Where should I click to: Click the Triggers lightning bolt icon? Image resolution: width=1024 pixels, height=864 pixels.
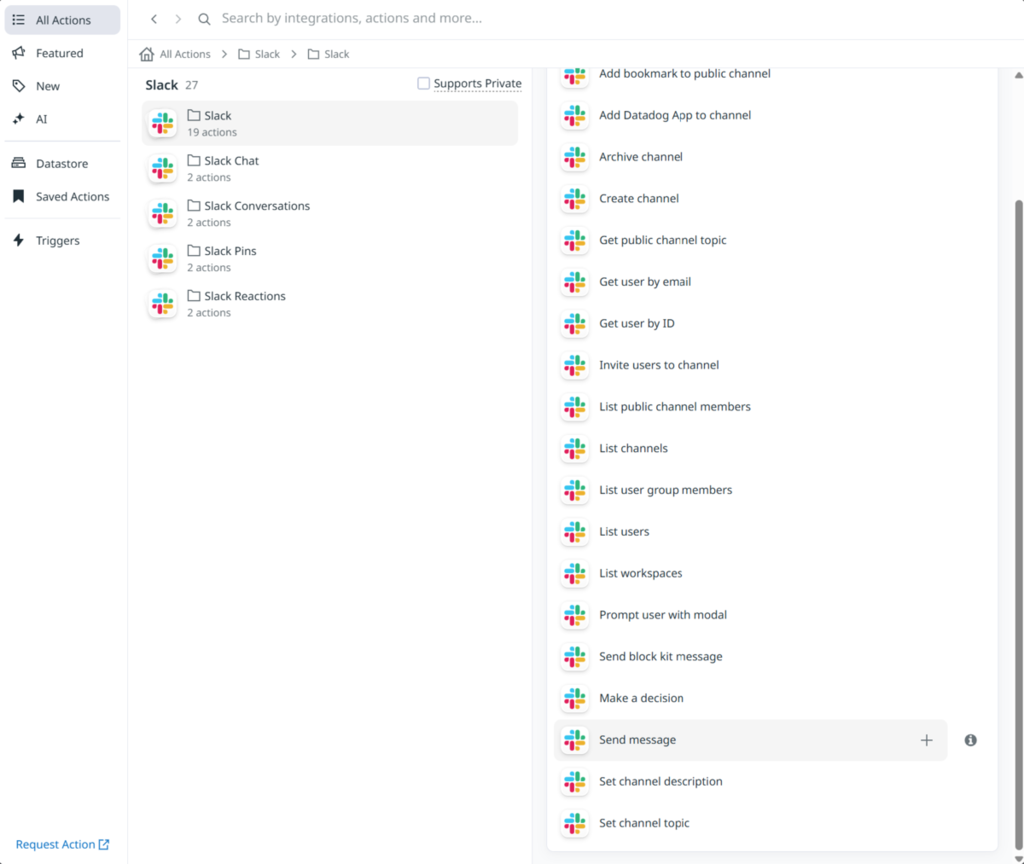[x=19, y=240]
